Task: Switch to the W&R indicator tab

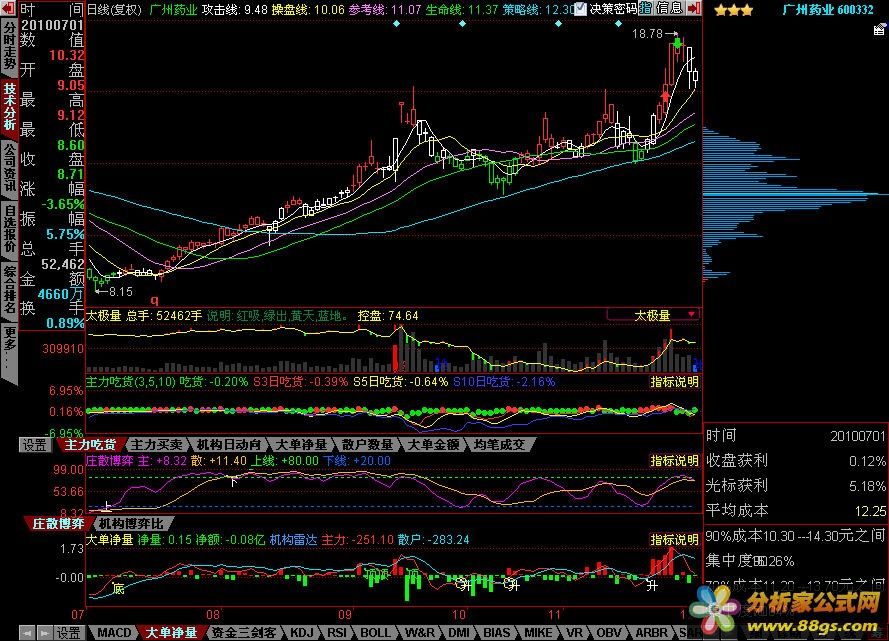Action: click(420, 632)
